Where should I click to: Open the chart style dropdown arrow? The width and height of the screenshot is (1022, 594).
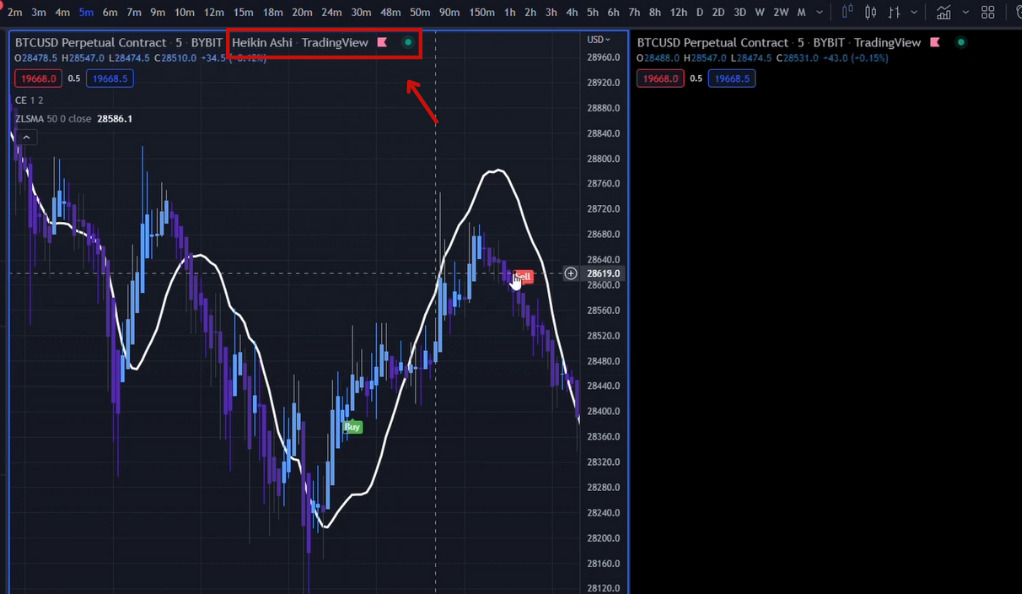(914, 12)
